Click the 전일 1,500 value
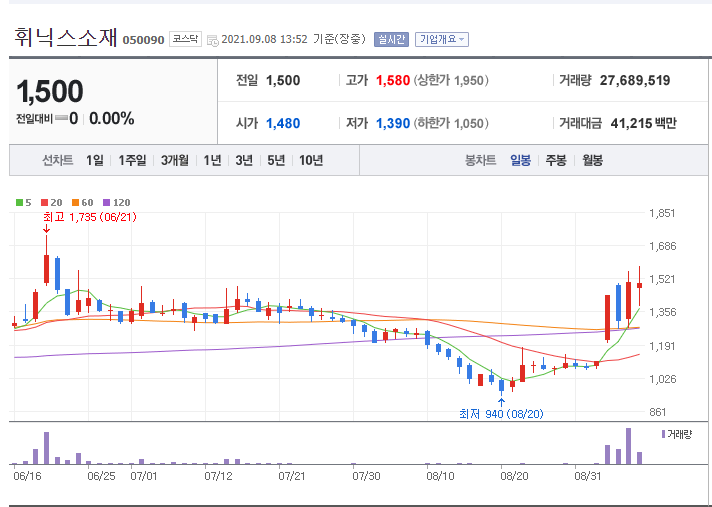The height and width of the screenshot is (507, 712). [x=283, y=80]
